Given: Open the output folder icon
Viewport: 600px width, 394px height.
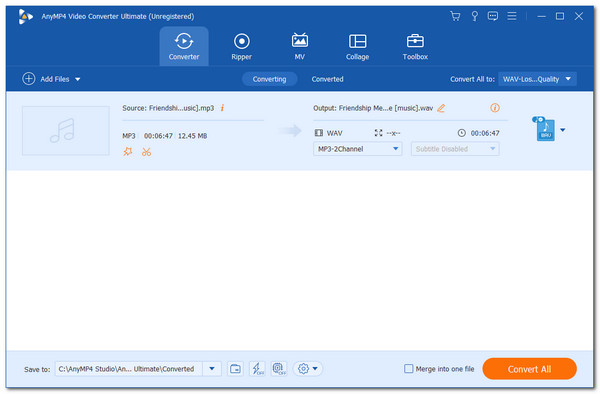Looking at the screenshot, I should click(x=235, y=369).
